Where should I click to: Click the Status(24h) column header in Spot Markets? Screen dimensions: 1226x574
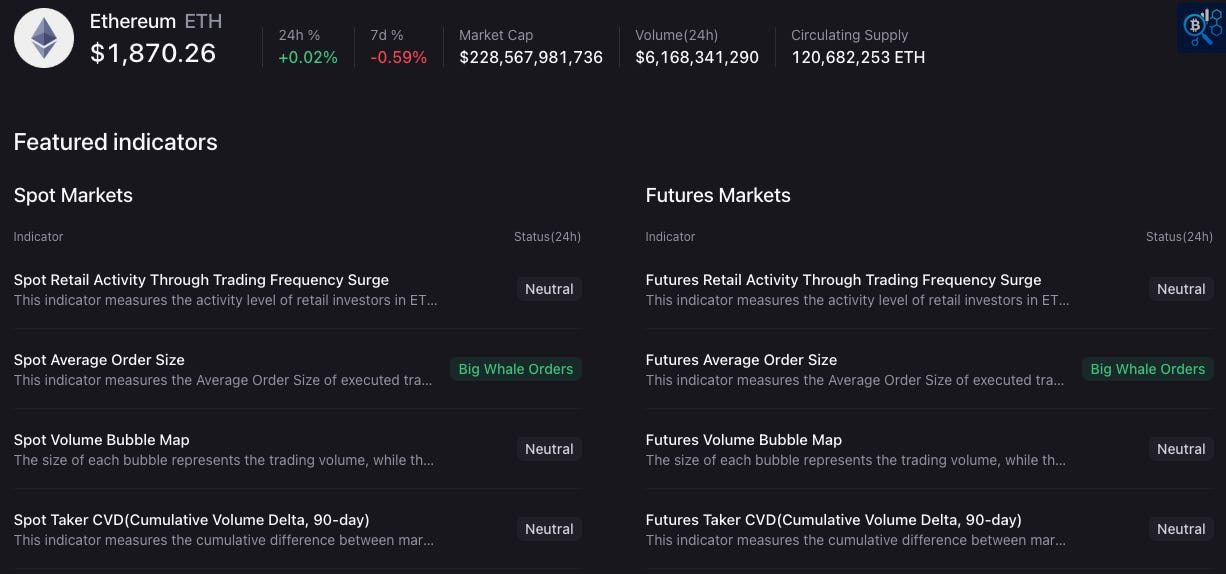pos(547,237)
